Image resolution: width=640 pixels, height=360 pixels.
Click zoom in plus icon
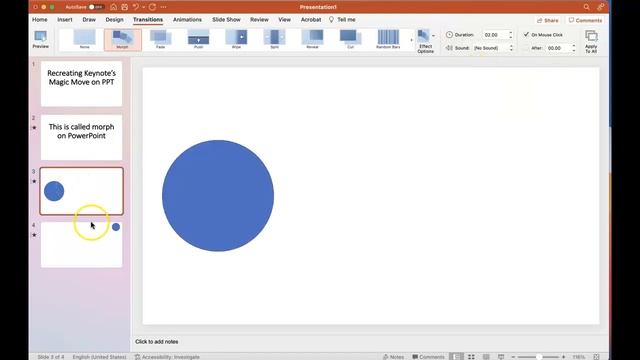point(564,357)
